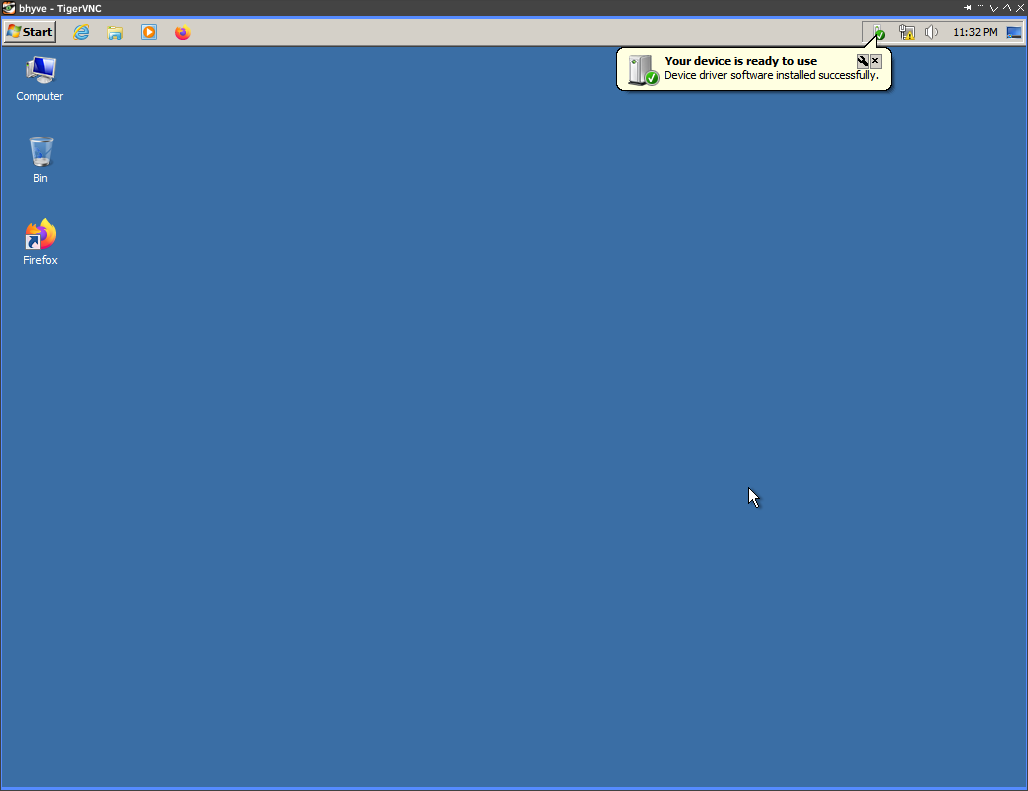This screenshot has height=791, width=1028.
Task: Open the volume speaker tray icon
Action: click(931, 32)
